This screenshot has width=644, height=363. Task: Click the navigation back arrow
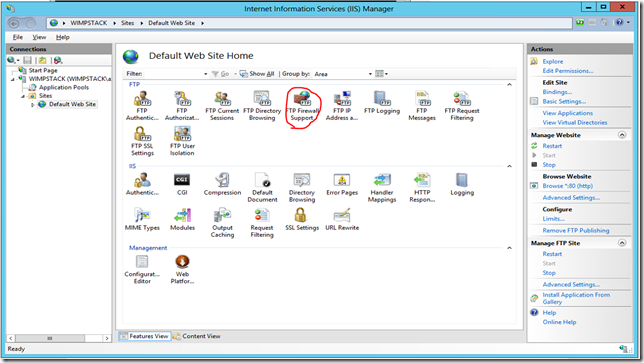coord(14,23)
